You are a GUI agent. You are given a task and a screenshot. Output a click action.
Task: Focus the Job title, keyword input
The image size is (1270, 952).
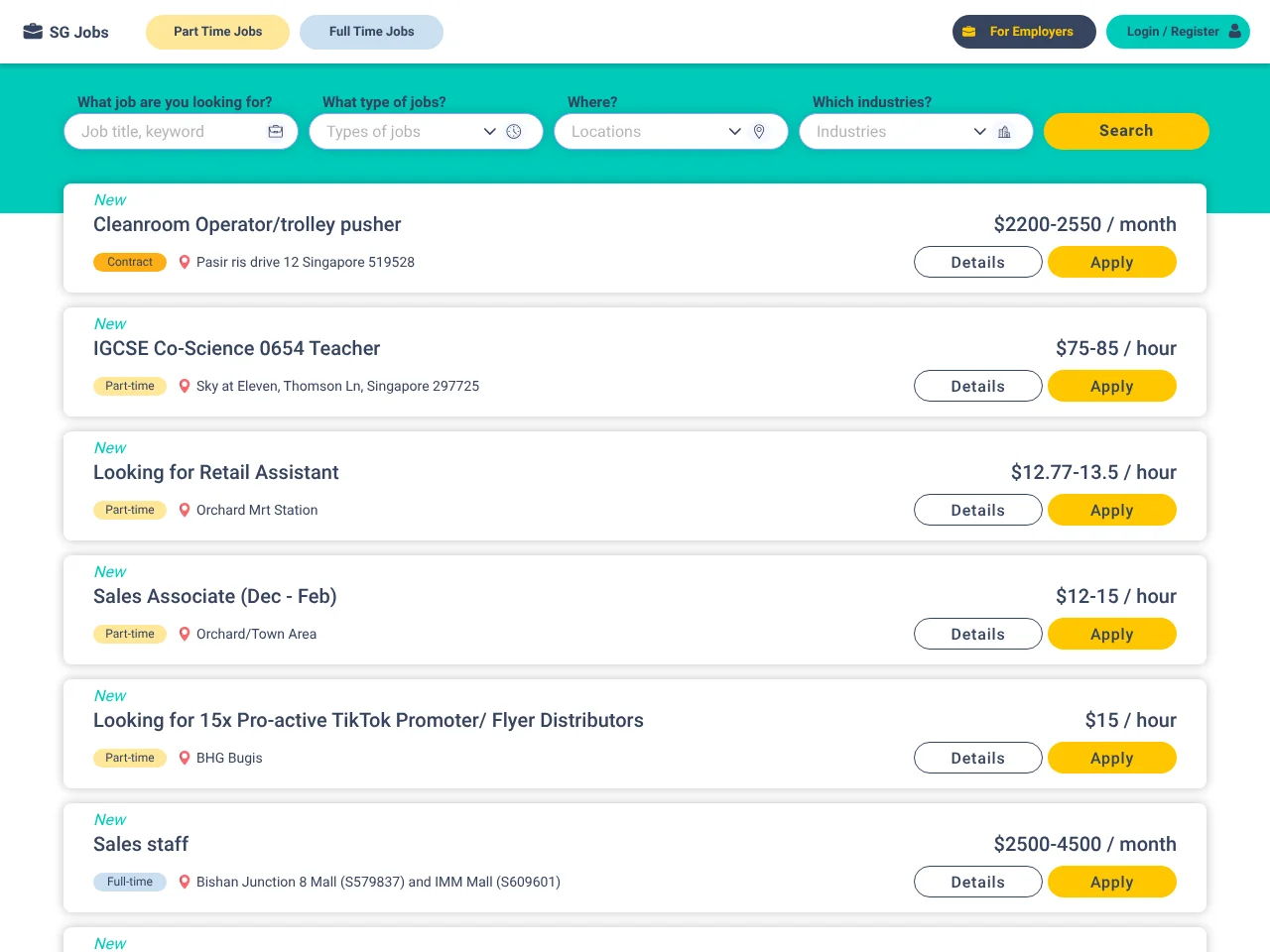pos(181,131)
